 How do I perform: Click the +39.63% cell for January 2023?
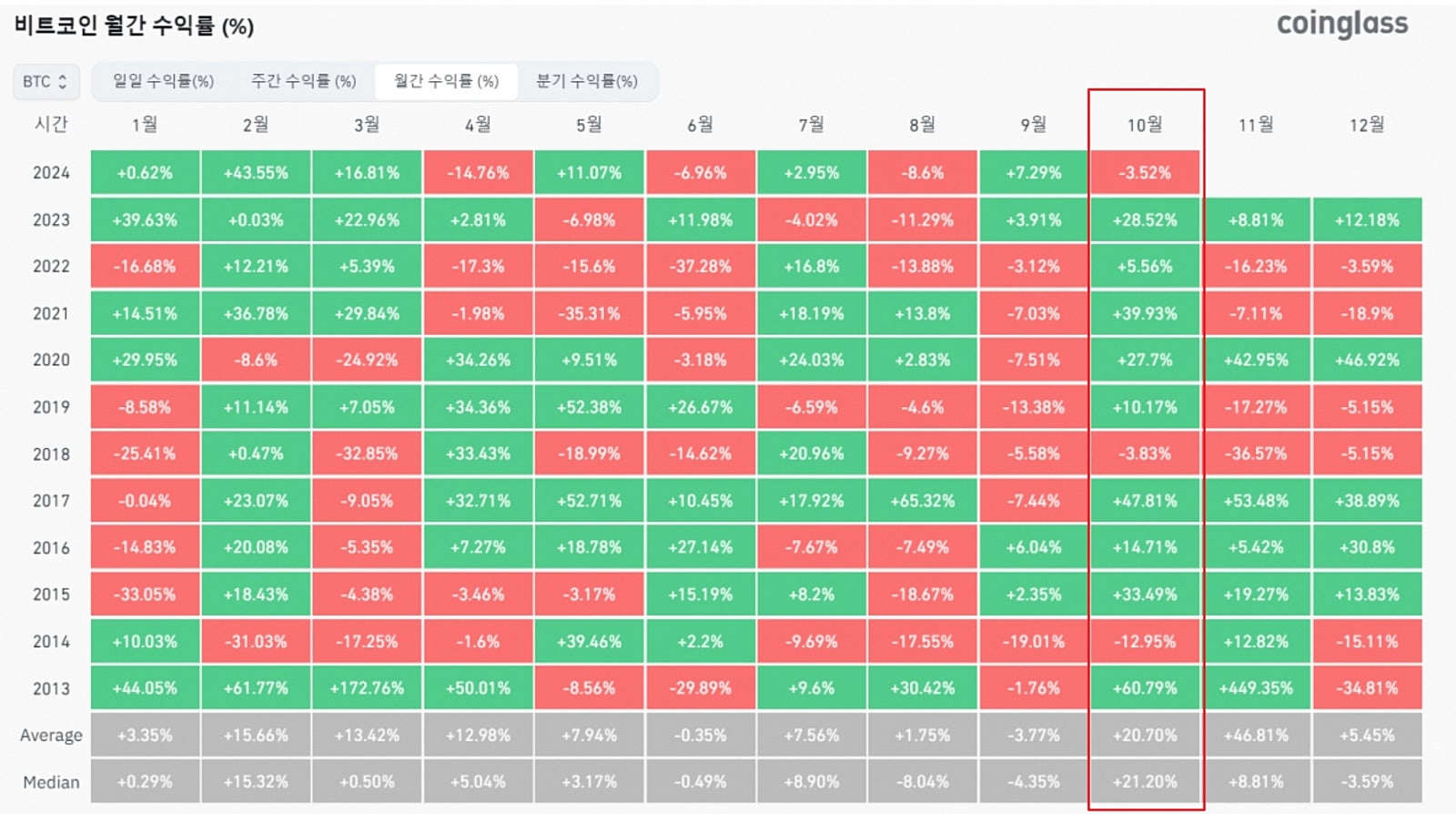tap(145, 219)
